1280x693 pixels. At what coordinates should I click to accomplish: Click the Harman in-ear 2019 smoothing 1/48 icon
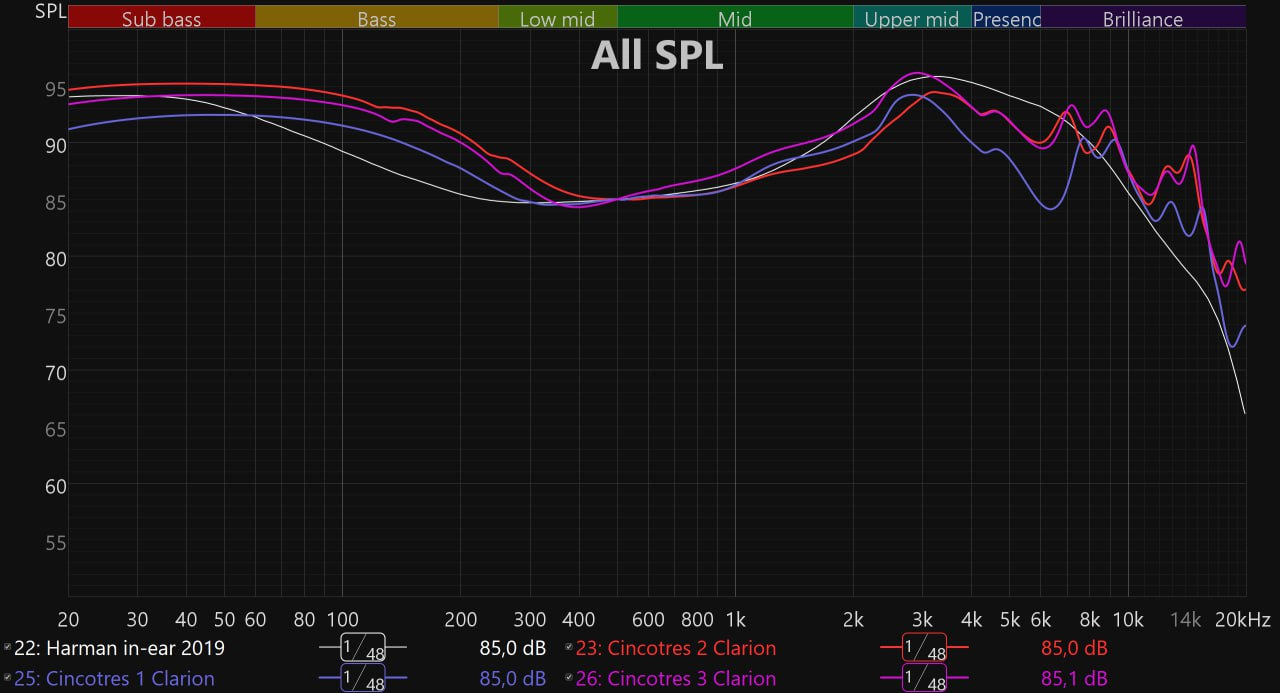tap(363, 648)
